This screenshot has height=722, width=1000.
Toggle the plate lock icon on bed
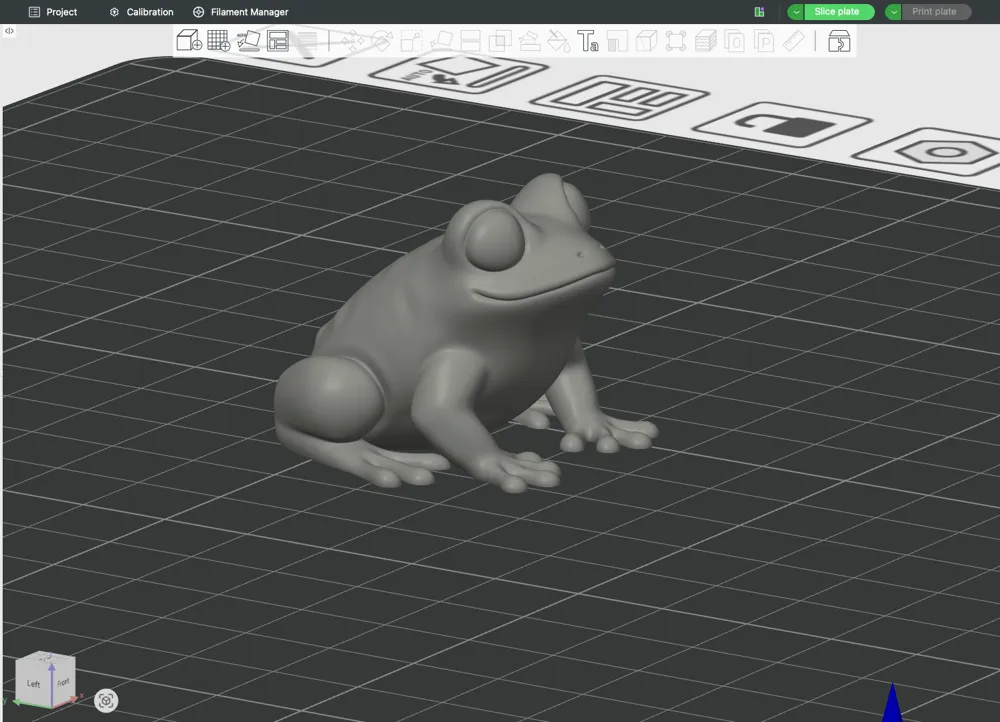click(783, 126)
